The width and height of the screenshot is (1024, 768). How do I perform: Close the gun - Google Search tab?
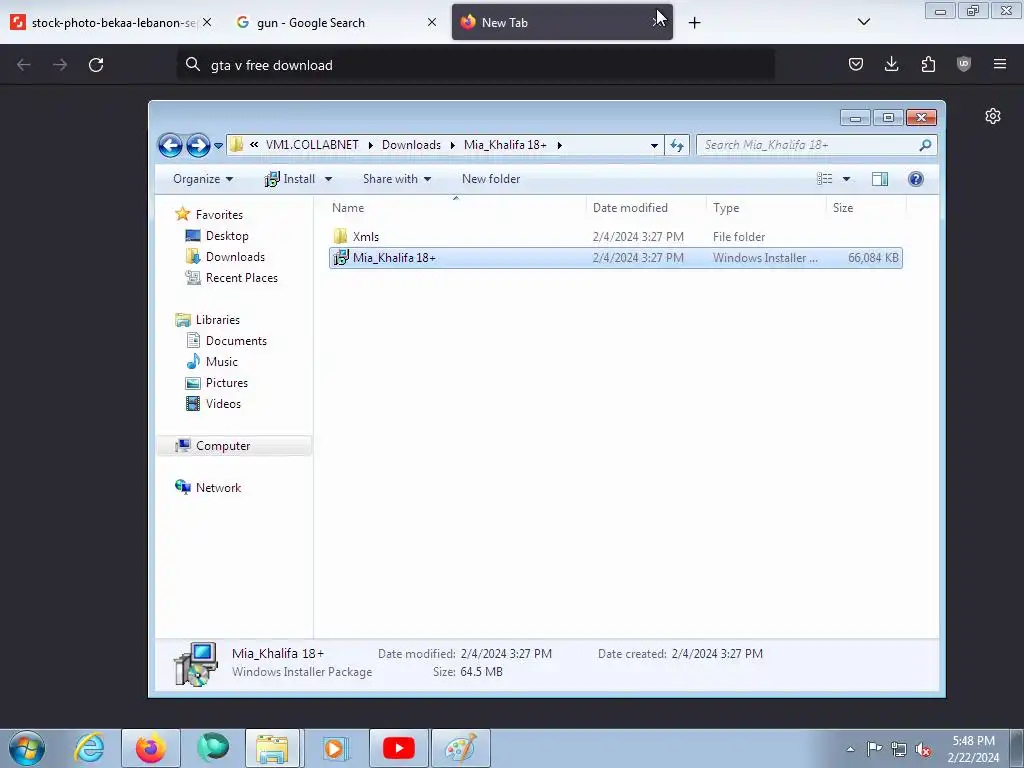(432, 22)
